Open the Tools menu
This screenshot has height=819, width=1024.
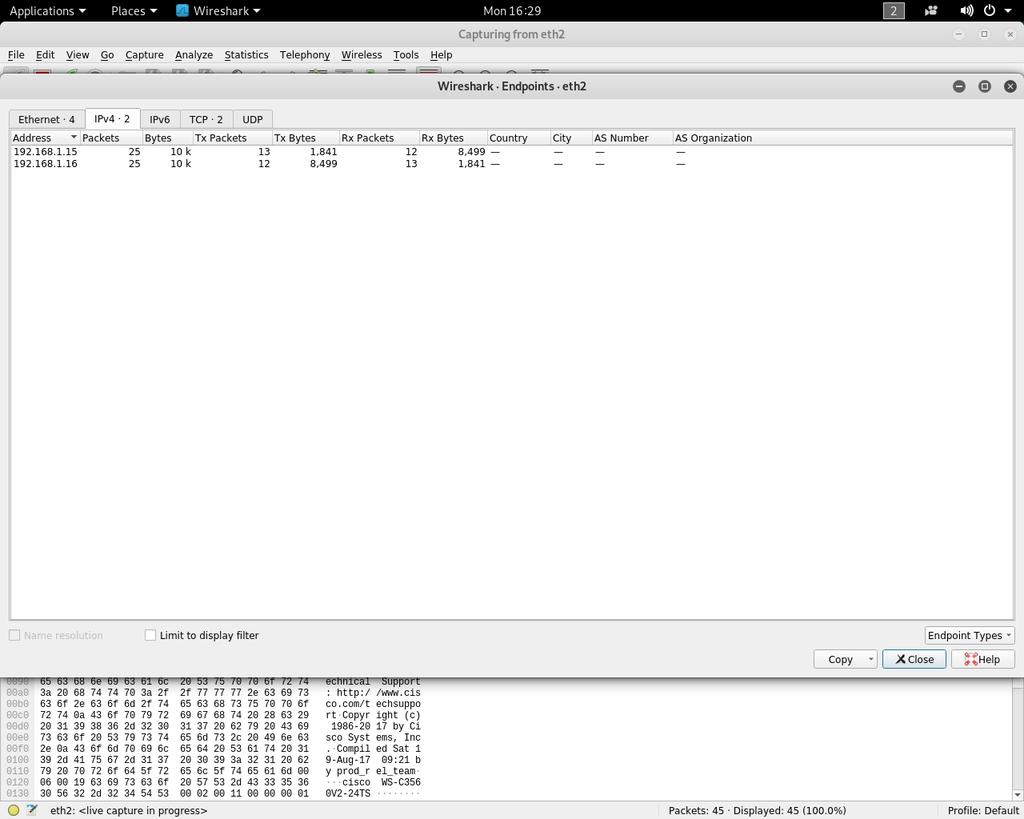tap(406, 55)
